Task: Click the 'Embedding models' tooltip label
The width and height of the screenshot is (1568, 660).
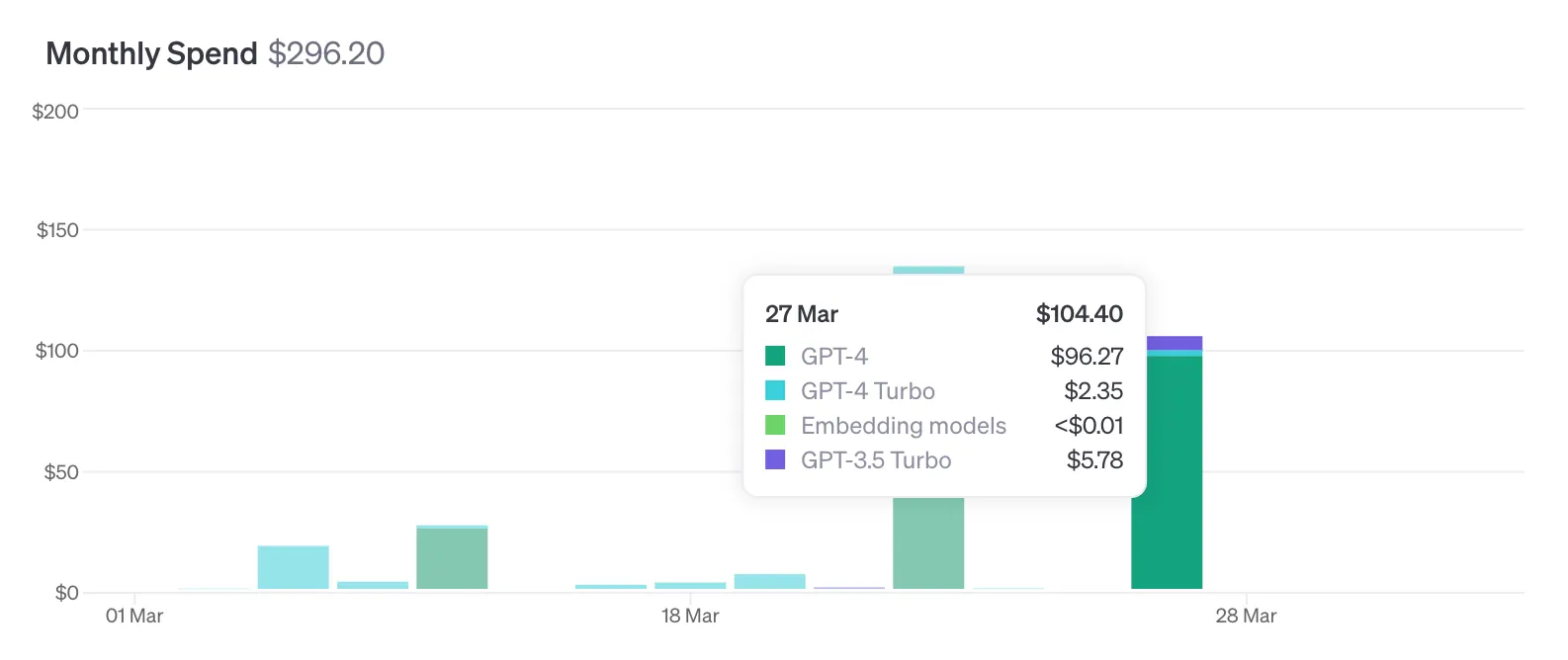Action: point(904,425)
